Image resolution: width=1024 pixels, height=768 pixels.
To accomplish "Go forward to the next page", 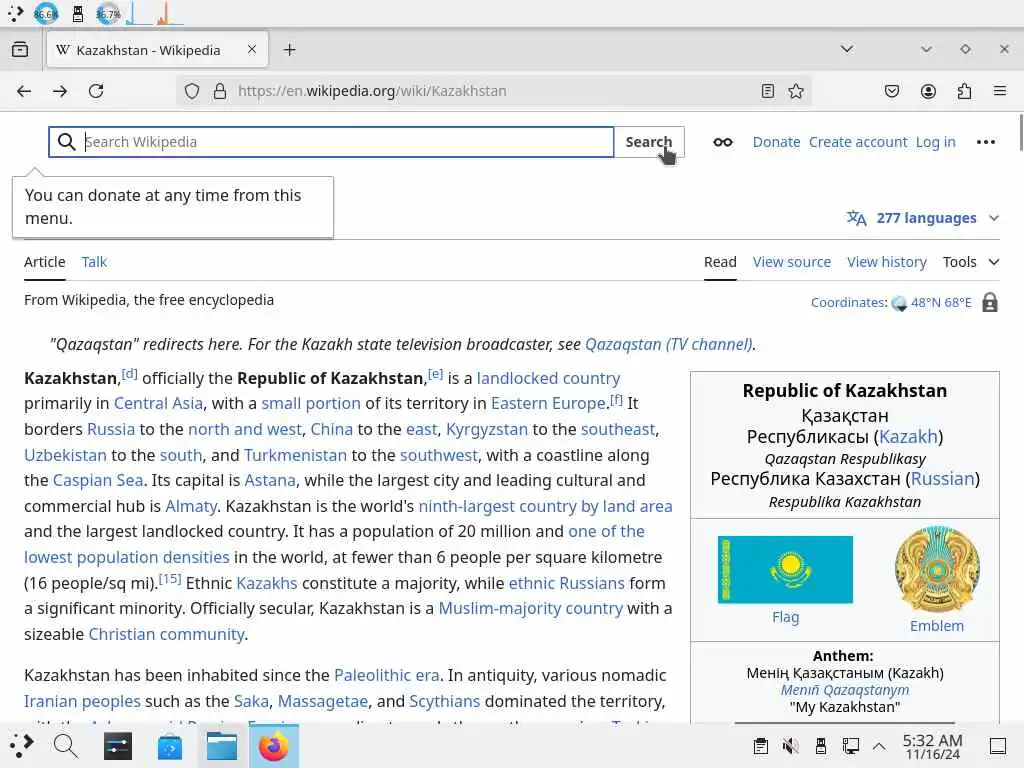I will point(59,91).
